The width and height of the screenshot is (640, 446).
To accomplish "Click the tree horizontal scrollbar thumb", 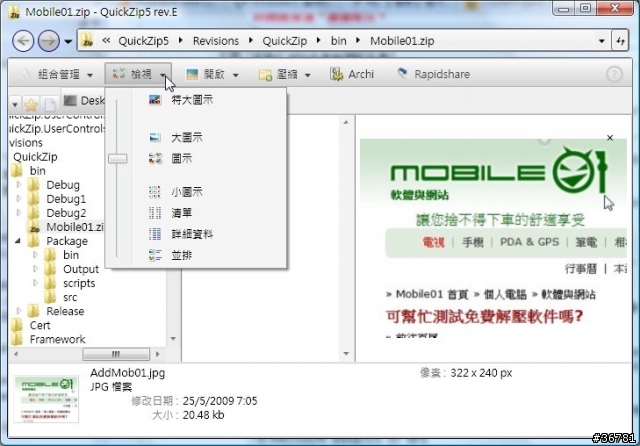I will pos(116,354).
